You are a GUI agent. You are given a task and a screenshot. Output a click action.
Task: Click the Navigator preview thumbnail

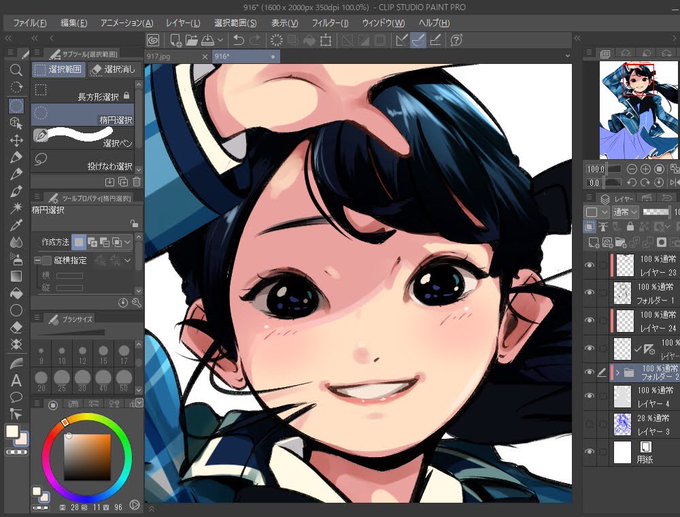[x=638, y=110]
